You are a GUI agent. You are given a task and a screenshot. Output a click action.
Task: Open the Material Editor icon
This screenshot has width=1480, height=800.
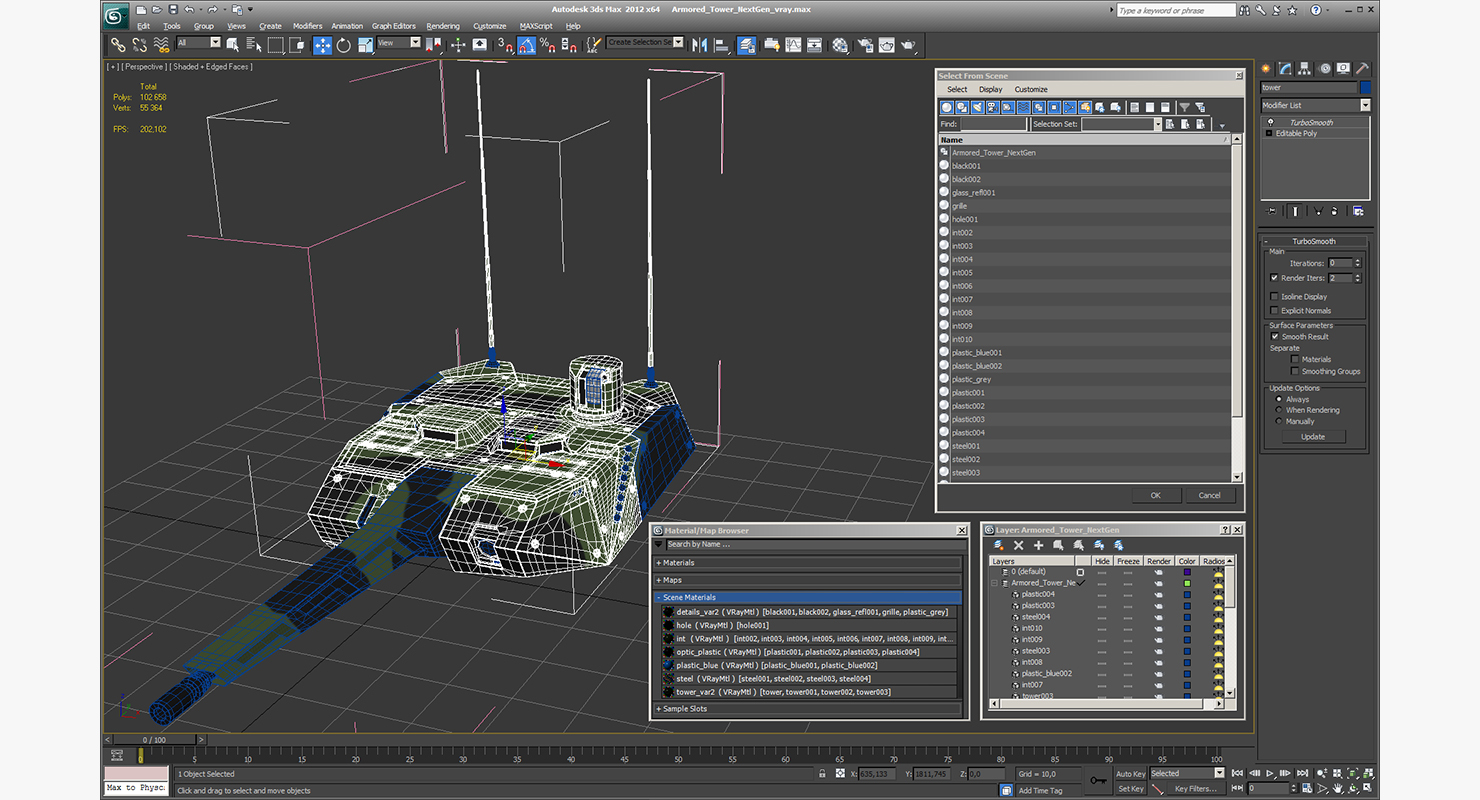pyautogui.click(x=840, y=45)
